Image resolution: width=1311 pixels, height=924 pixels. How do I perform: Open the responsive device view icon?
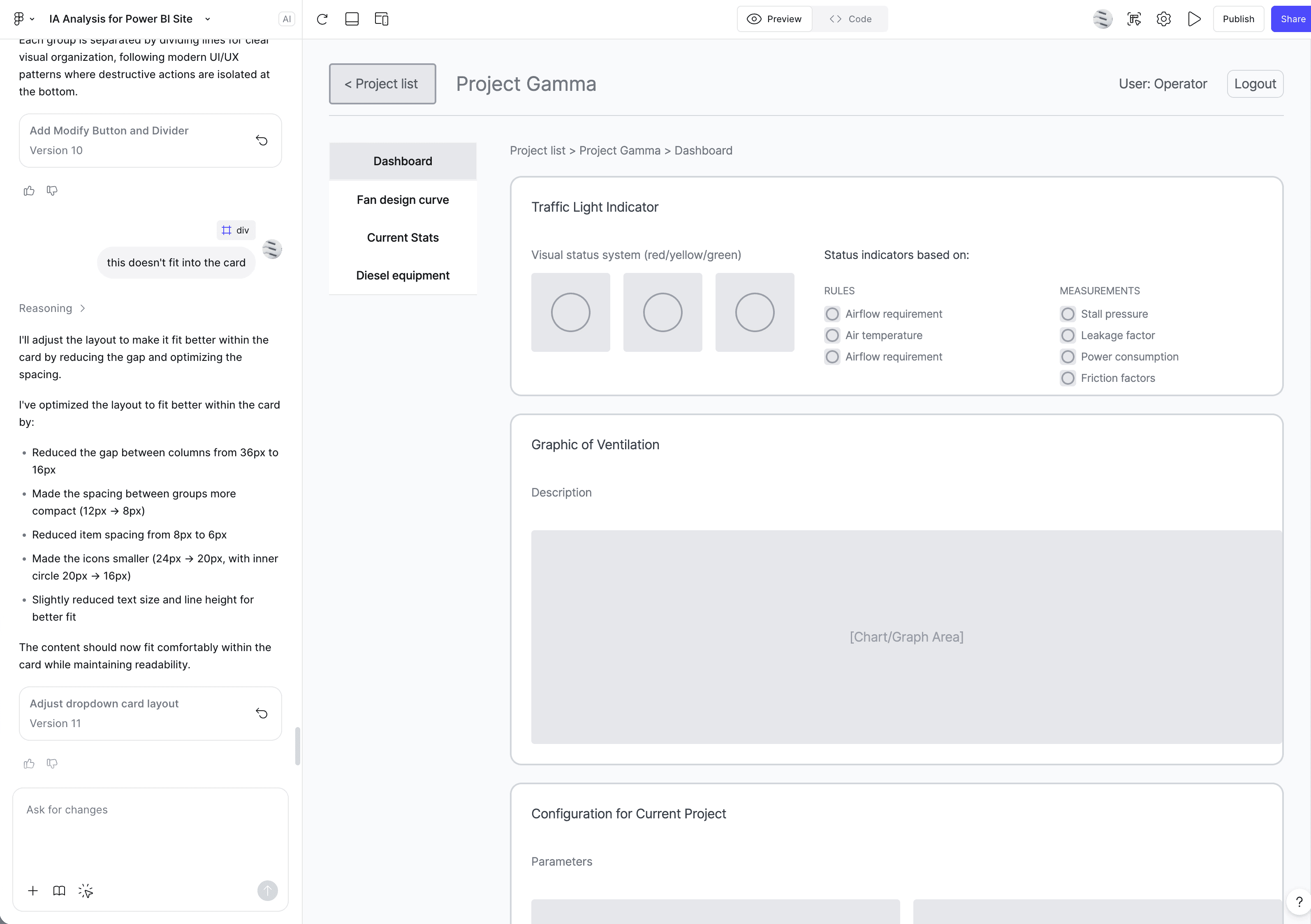(382, 19)
